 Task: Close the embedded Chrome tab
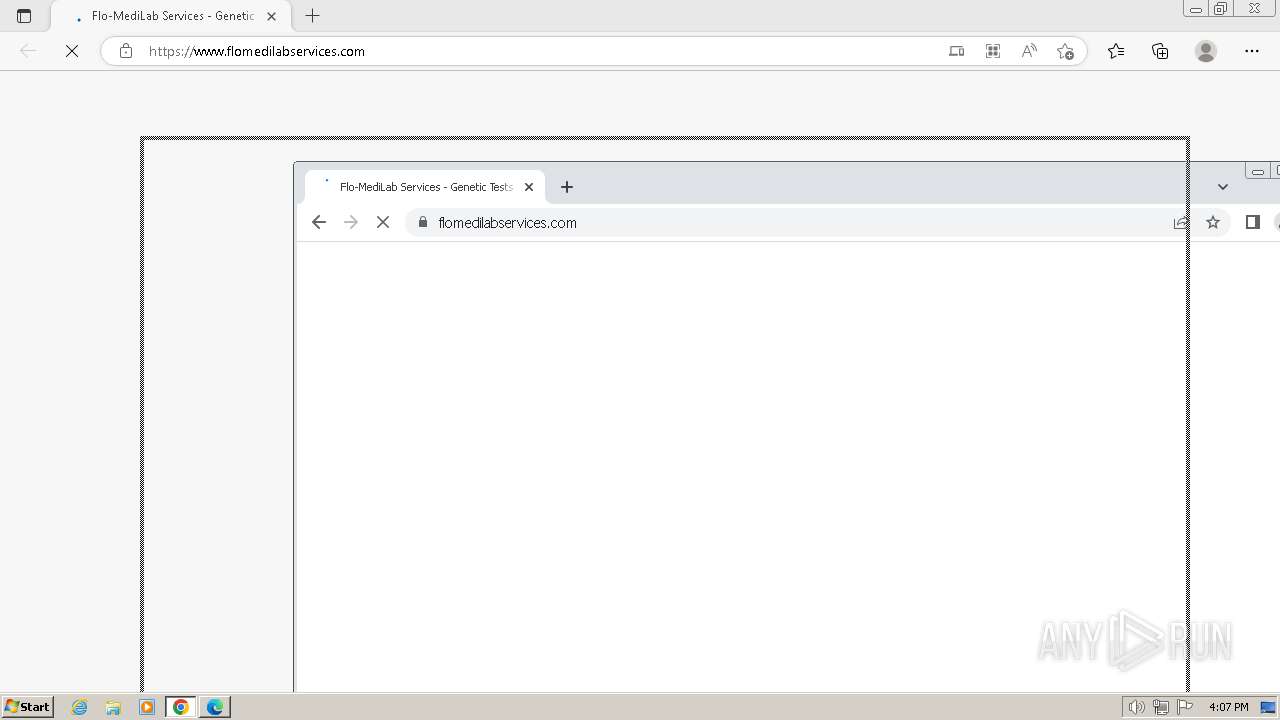pos(529,187)
